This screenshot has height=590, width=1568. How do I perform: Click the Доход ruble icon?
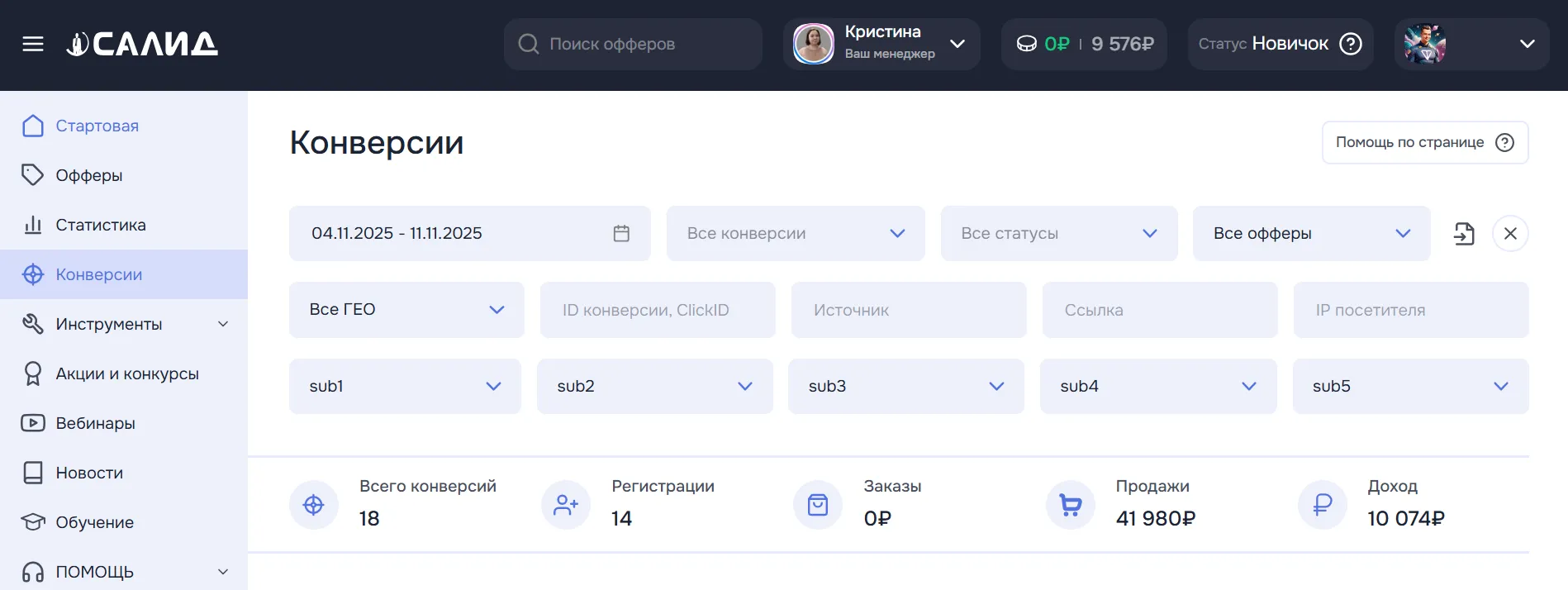pos(1323,505)
